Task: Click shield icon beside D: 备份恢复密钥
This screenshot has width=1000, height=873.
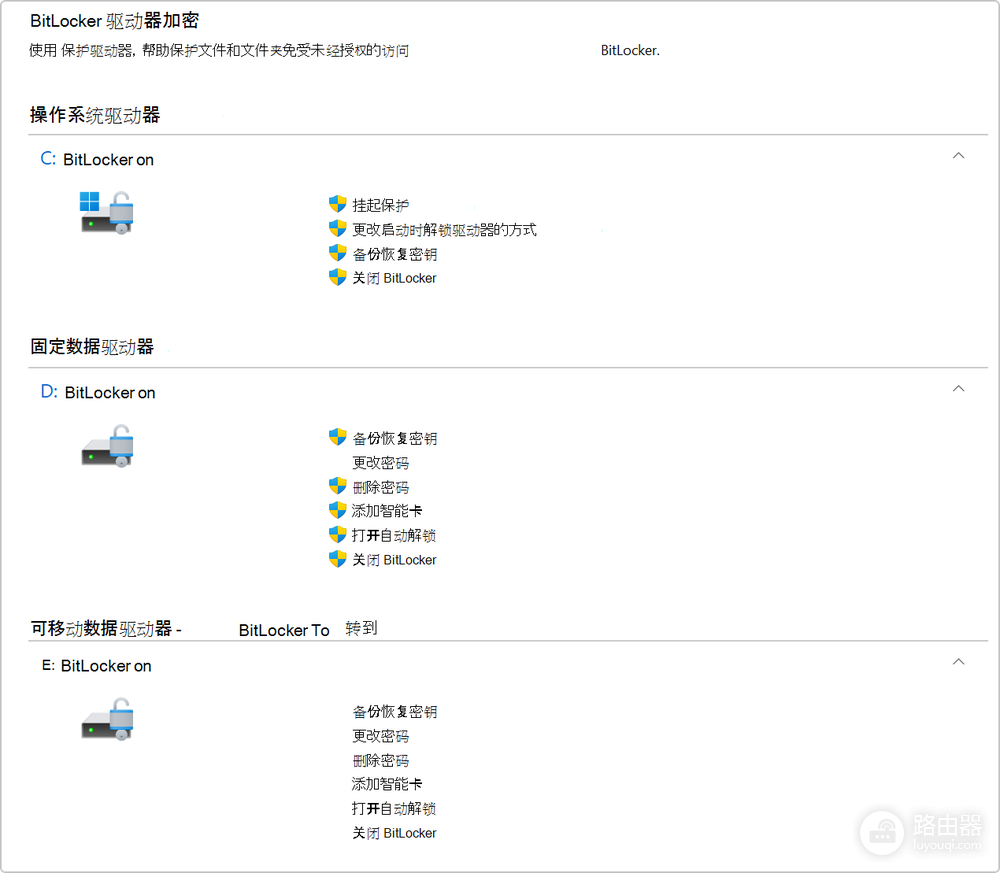Action: 337,437
